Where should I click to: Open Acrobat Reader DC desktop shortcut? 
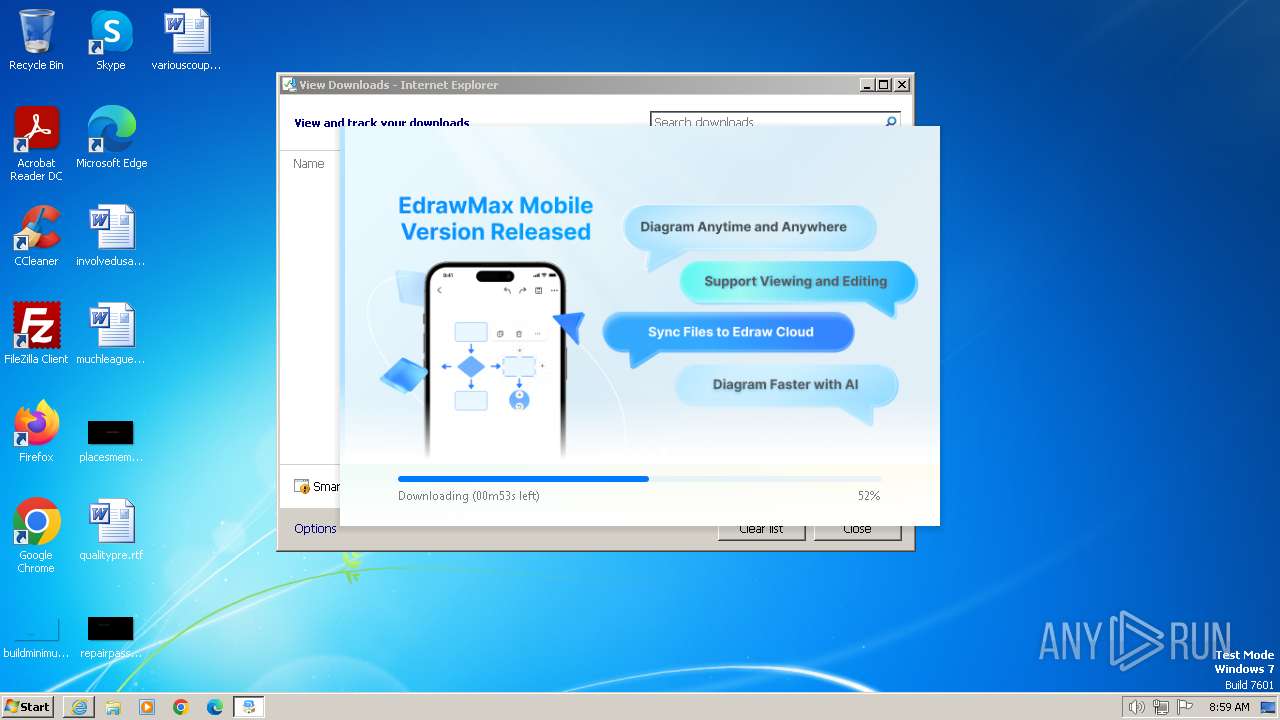tap(36, 144)
